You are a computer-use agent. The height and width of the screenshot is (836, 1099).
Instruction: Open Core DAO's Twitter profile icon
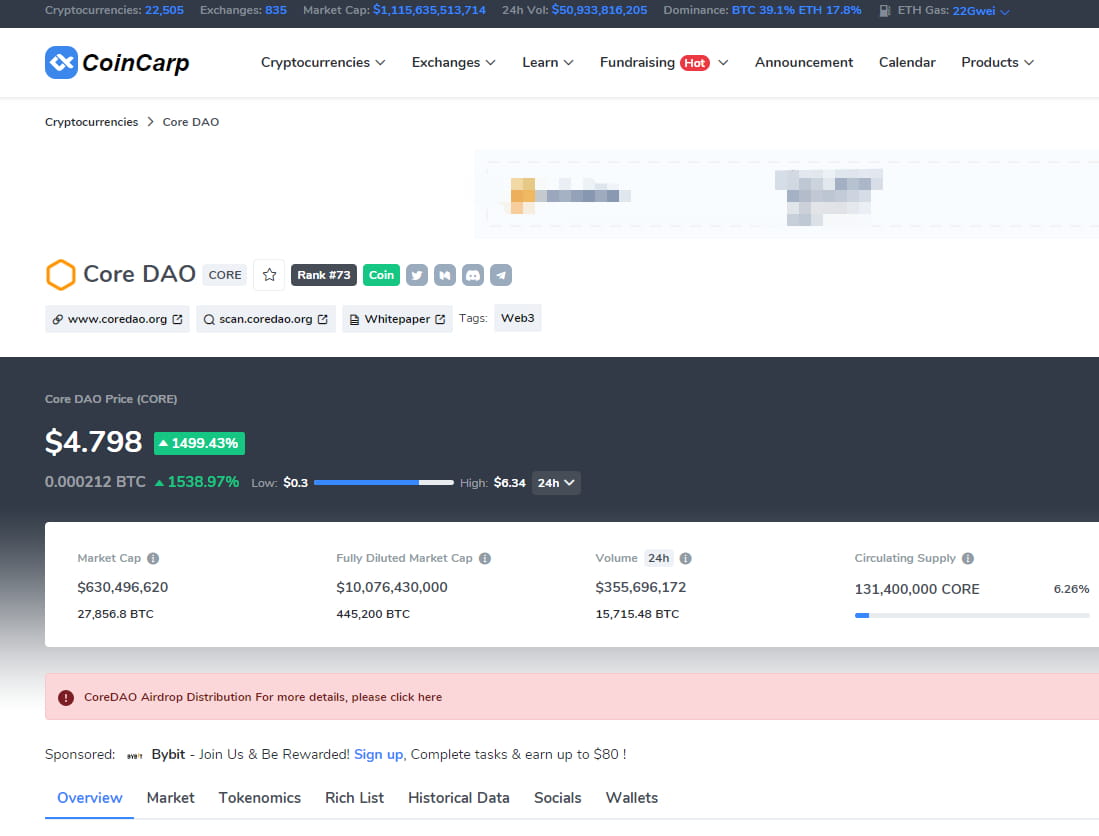coord(417,274)
